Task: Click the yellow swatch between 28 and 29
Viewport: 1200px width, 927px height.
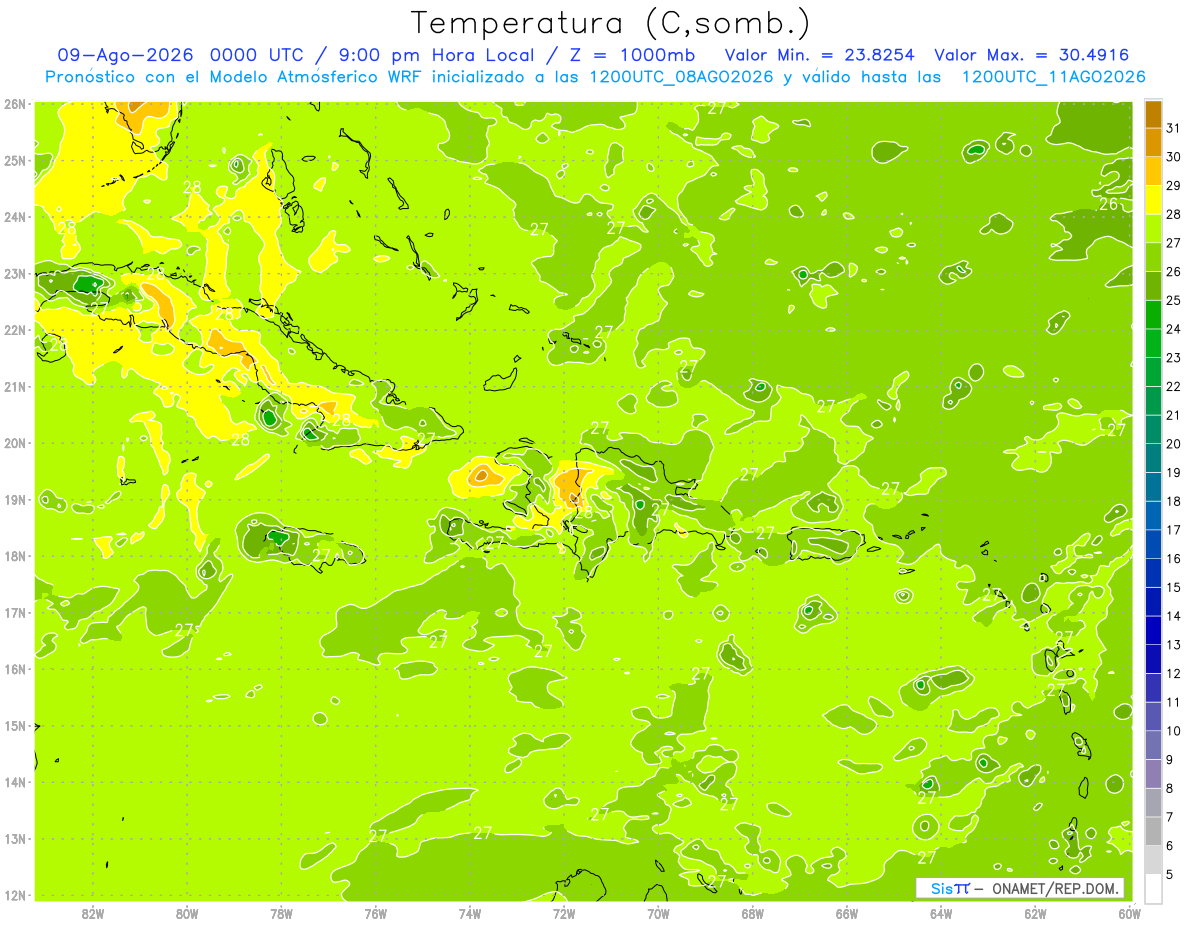Action: (1154, 199)
